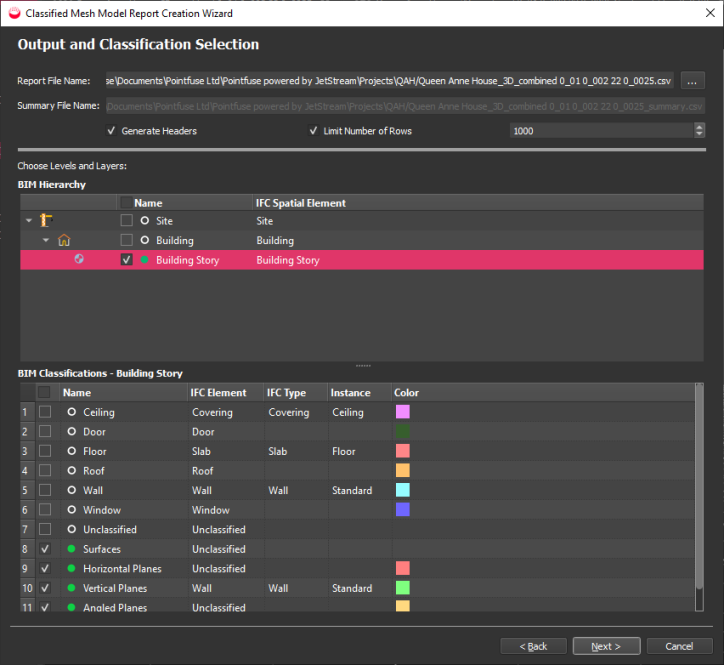The height and width of the screenshot is (665, 724).
Task: Uncheck the Surfaces classification checkbox
Action: [45, 549]
